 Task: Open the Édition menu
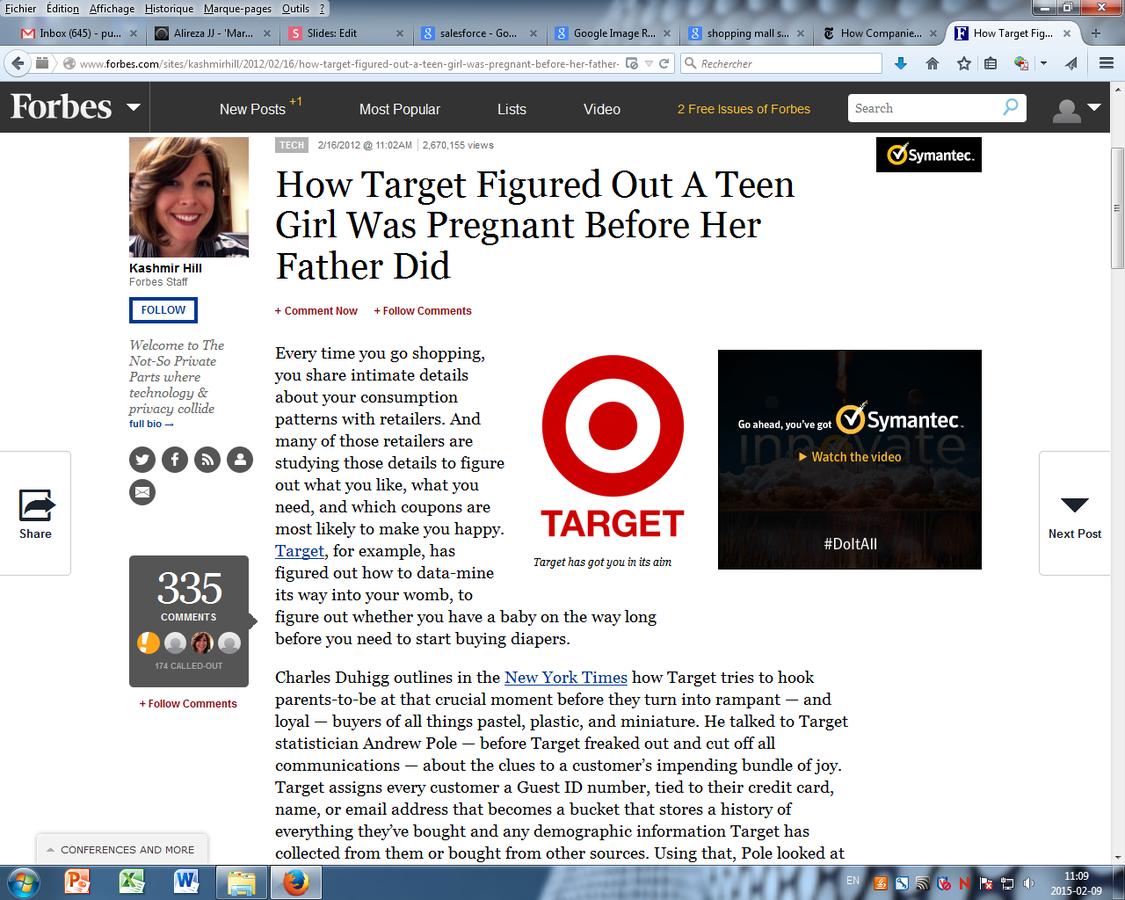tap(62, 9)
